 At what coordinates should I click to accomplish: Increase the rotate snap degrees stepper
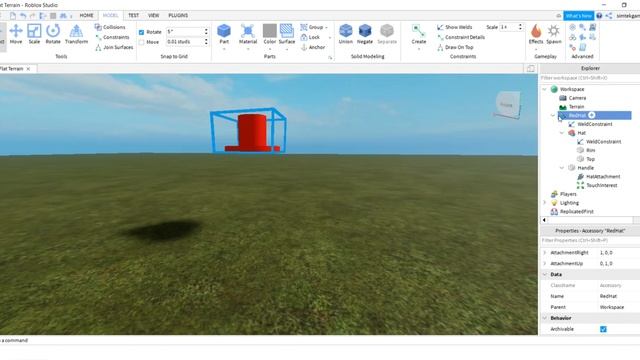[x=206, y=30]
